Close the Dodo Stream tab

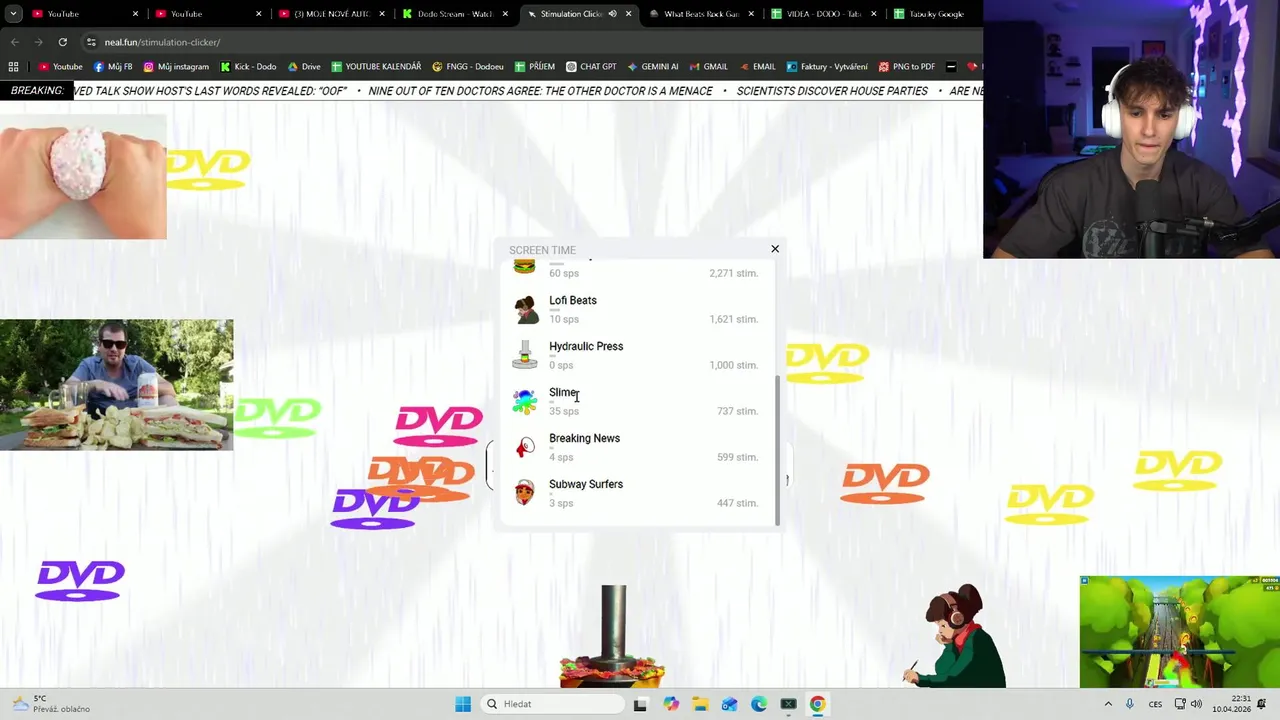pos(505,14)
